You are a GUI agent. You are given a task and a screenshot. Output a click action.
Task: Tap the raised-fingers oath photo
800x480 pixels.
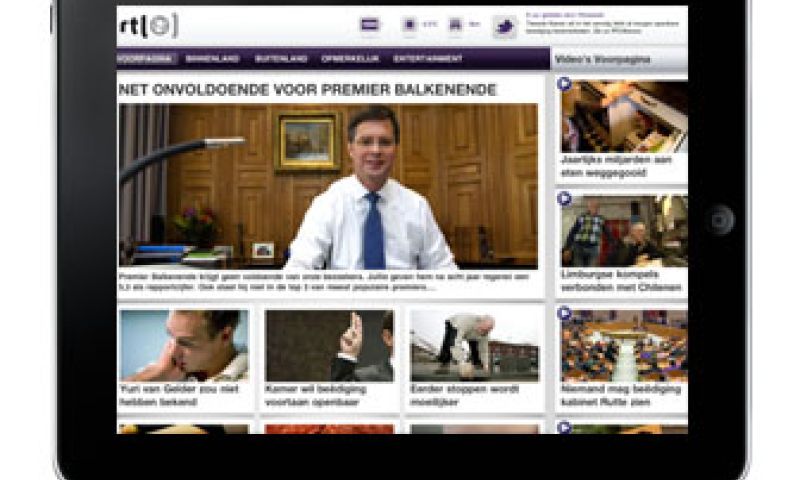pos(330,346)
